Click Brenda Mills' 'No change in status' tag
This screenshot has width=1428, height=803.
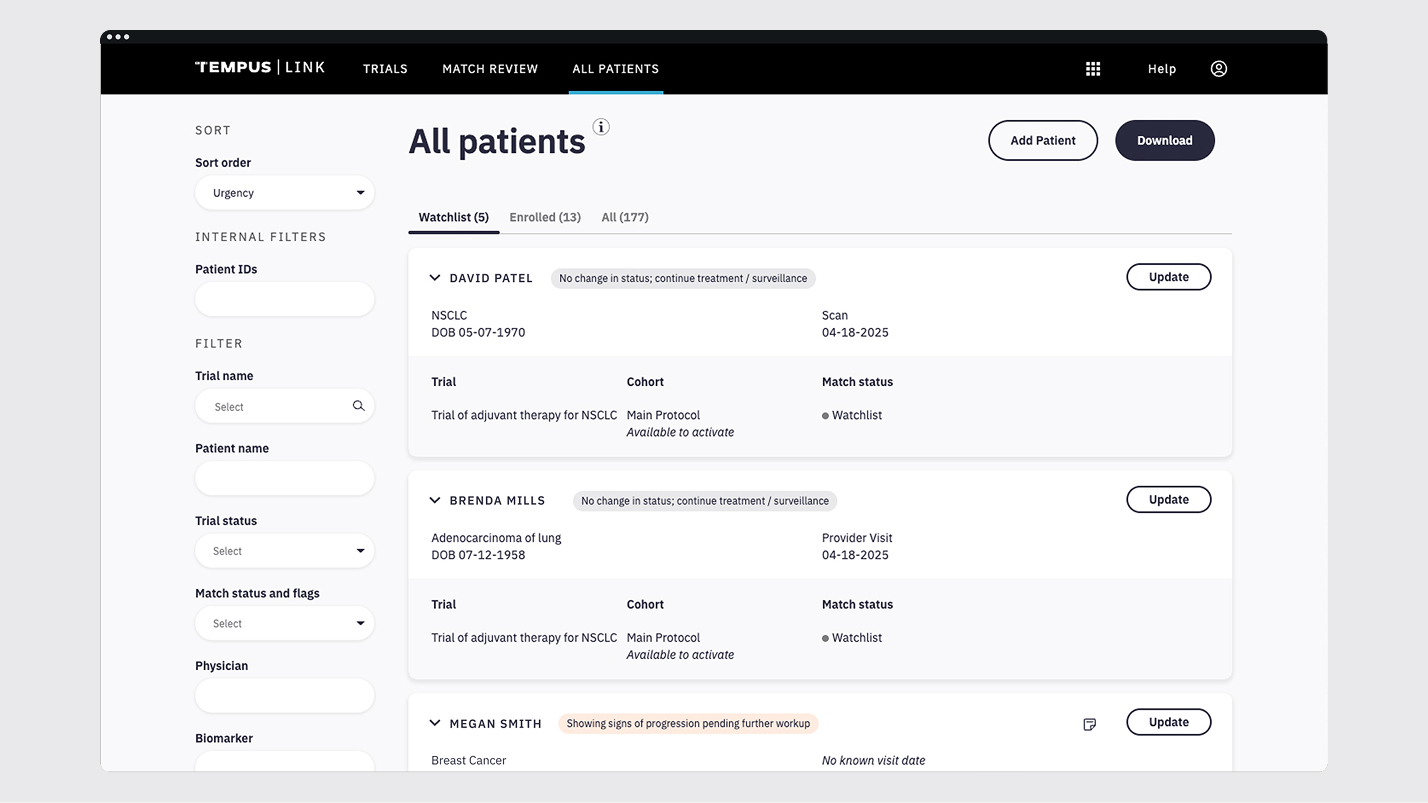pyautogui.click(x=705, y=501)
